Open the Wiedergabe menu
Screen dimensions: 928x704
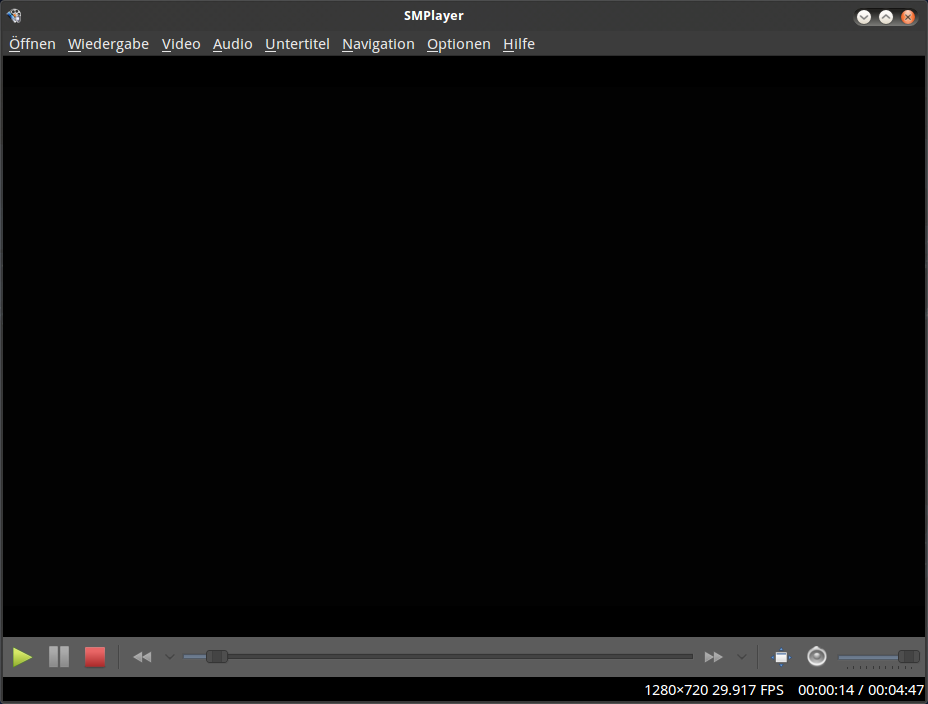click(108, 44)
